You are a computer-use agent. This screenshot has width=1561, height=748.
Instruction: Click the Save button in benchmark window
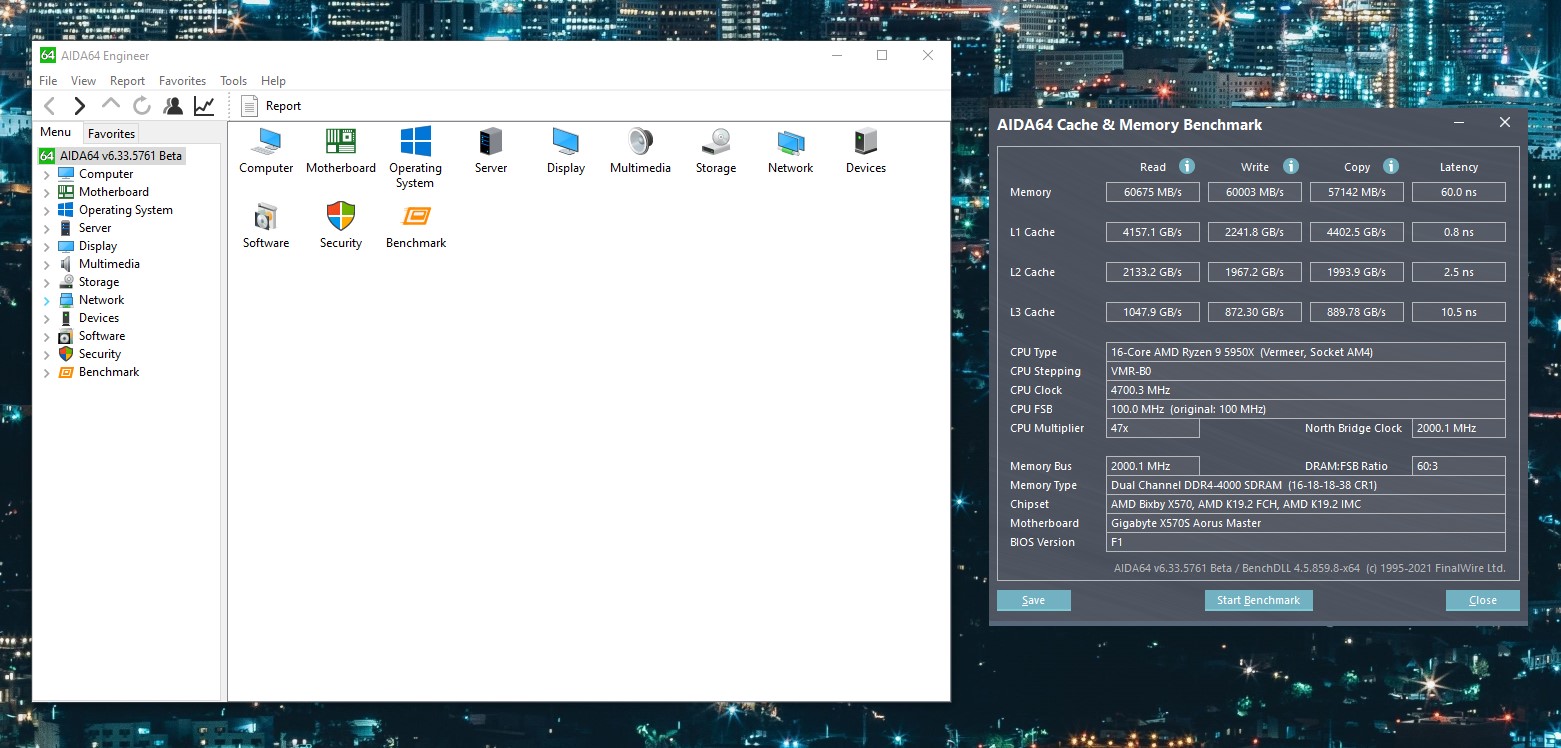click(x=1033, y=600)
